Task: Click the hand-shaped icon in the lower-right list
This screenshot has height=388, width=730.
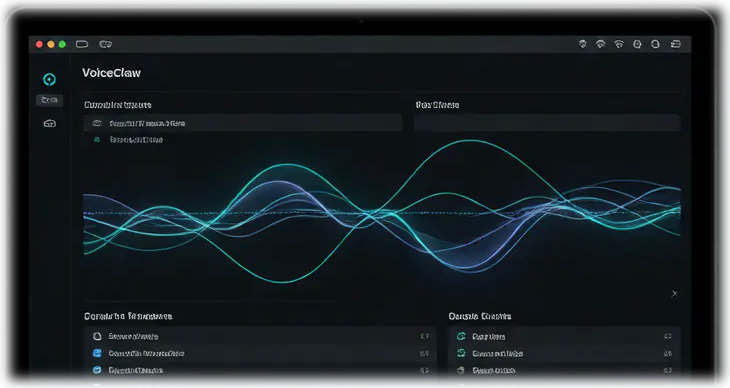Action: (x=461, y=370)
